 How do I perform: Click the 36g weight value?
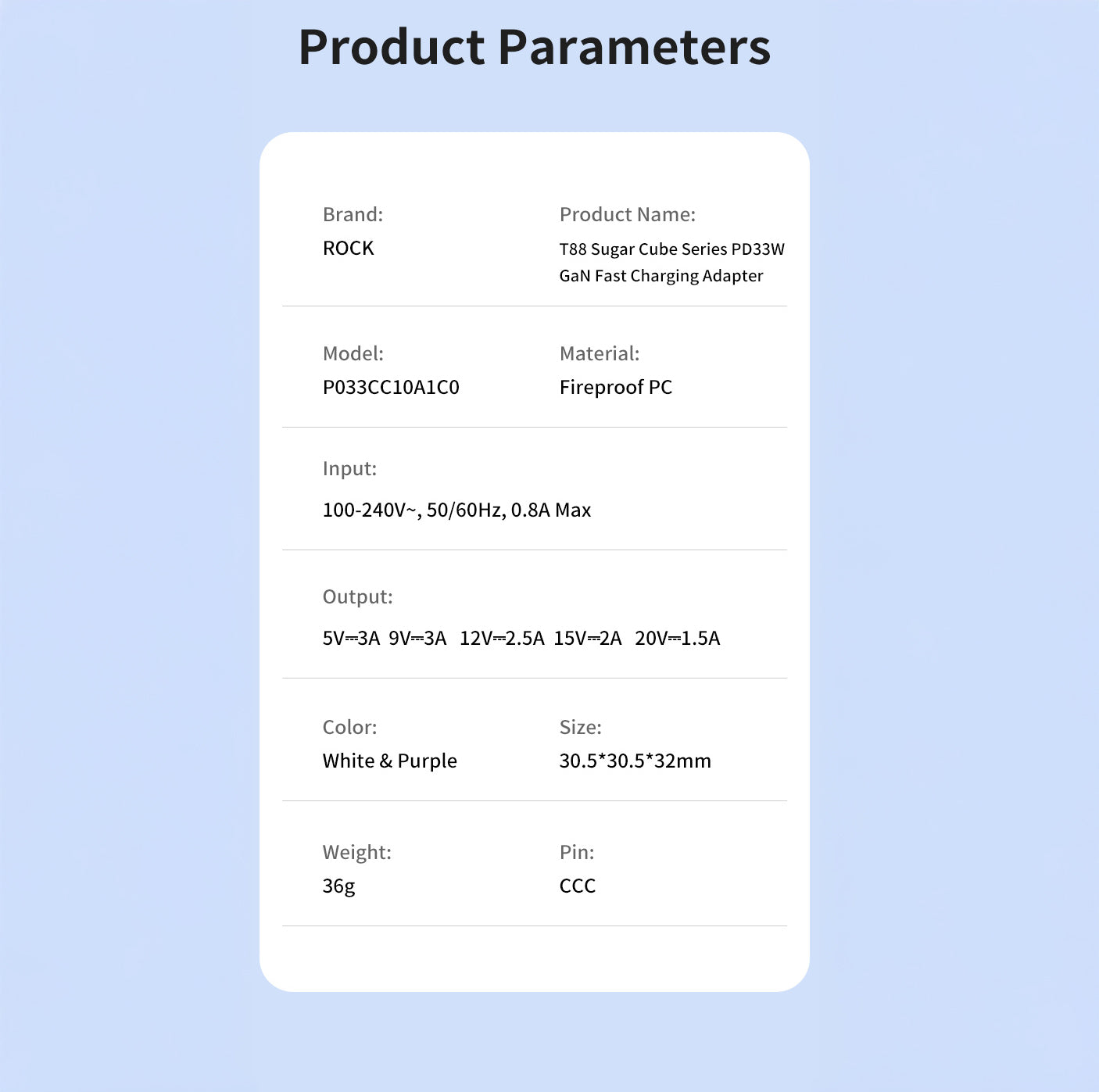pos(338,886)
